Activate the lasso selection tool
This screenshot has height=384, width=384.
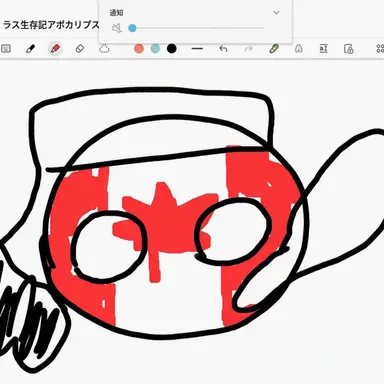104,49
